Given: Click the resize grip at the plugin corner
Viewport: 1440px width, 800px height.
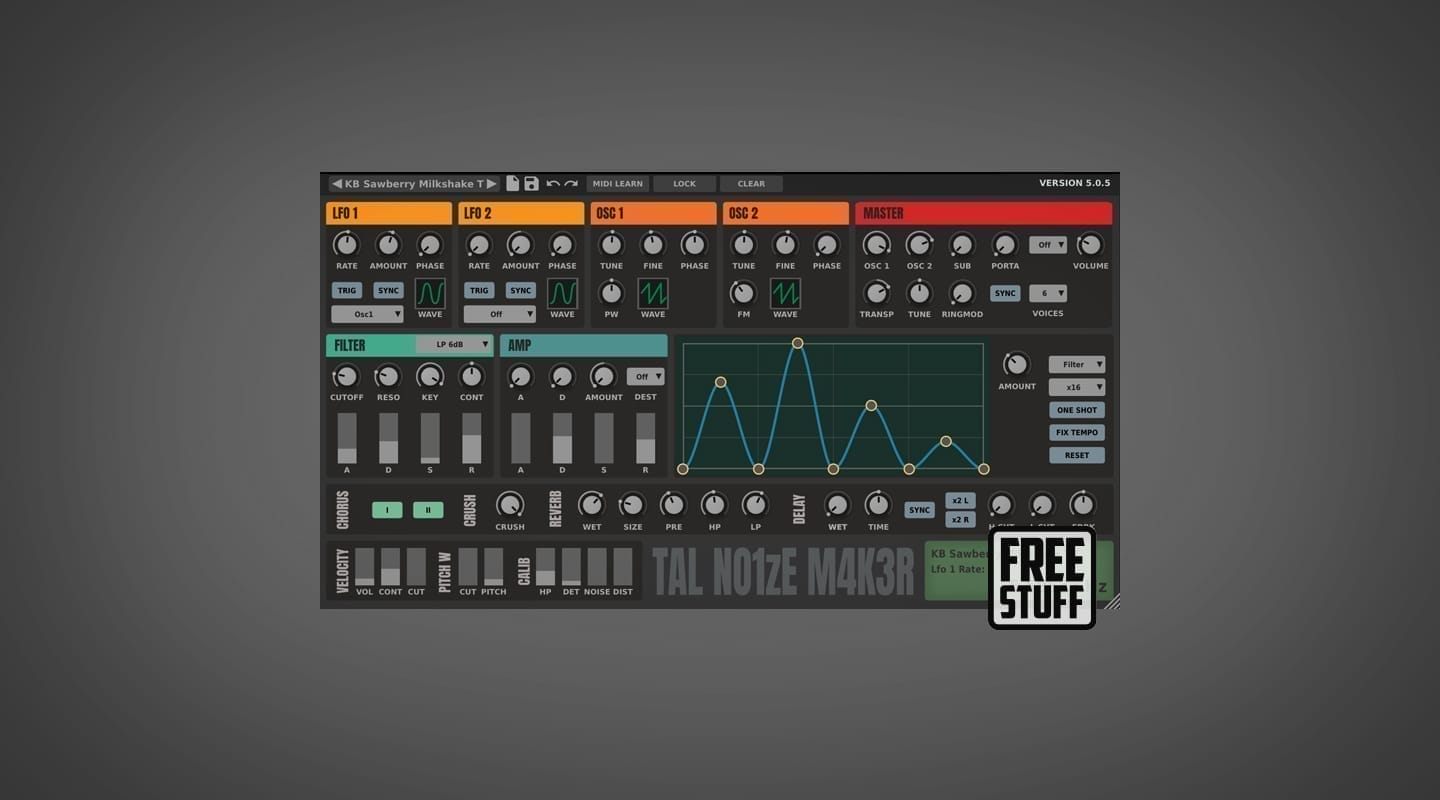Looking at the screenshot, I should pos(1112,601).
